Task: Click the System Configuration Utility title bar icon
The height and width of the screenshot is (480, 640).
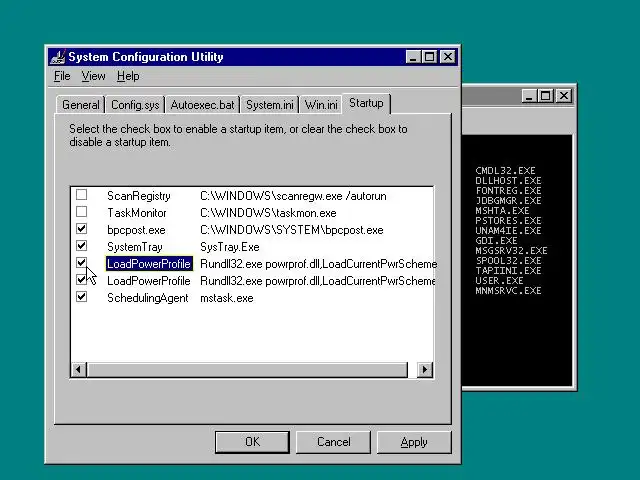Action: pyautogui.click(x=58, y=57)
